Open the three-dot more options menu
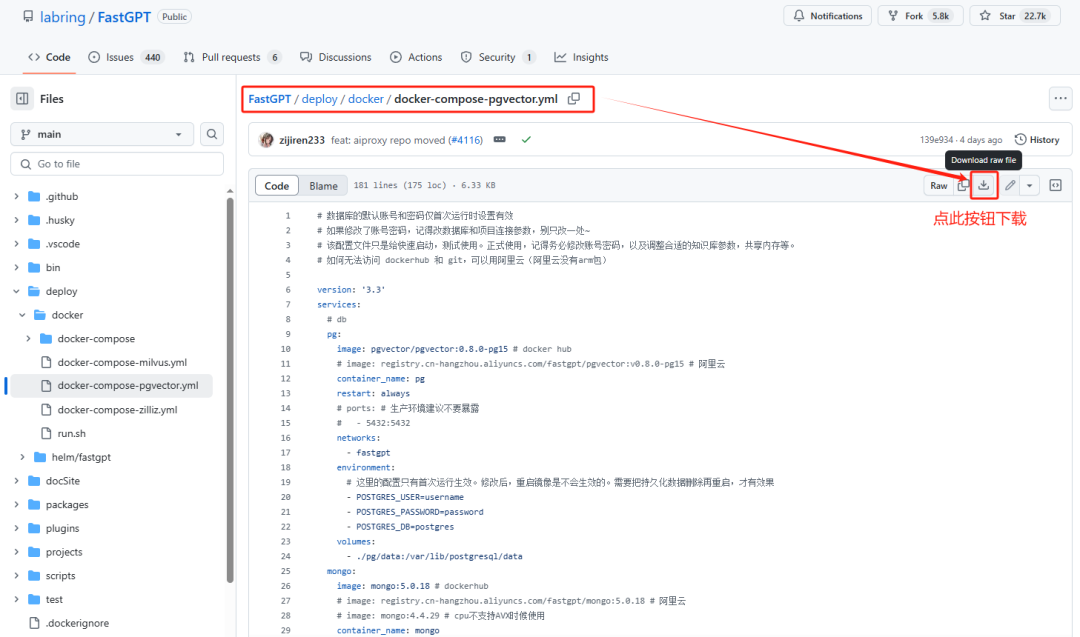This screenshot has height=637, width=1080. [x=1060, y=98]
